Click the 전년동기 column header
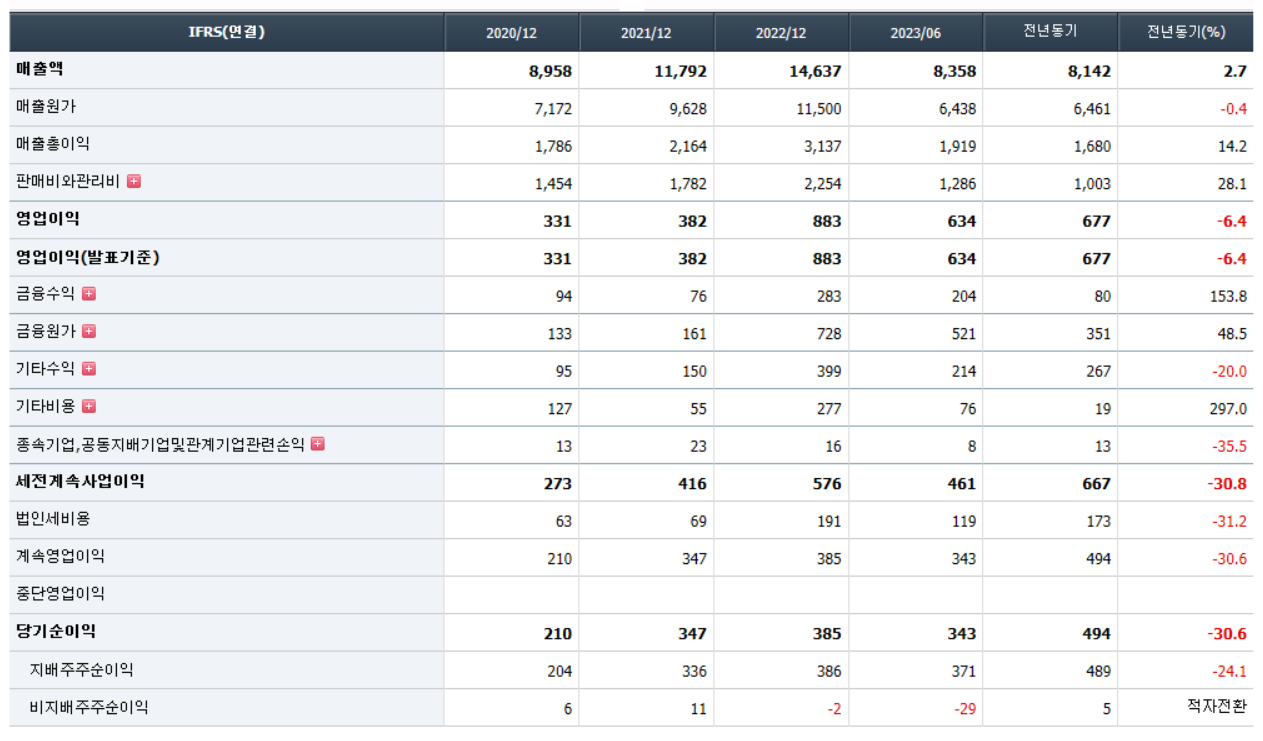 click(x=1050, y=32)
